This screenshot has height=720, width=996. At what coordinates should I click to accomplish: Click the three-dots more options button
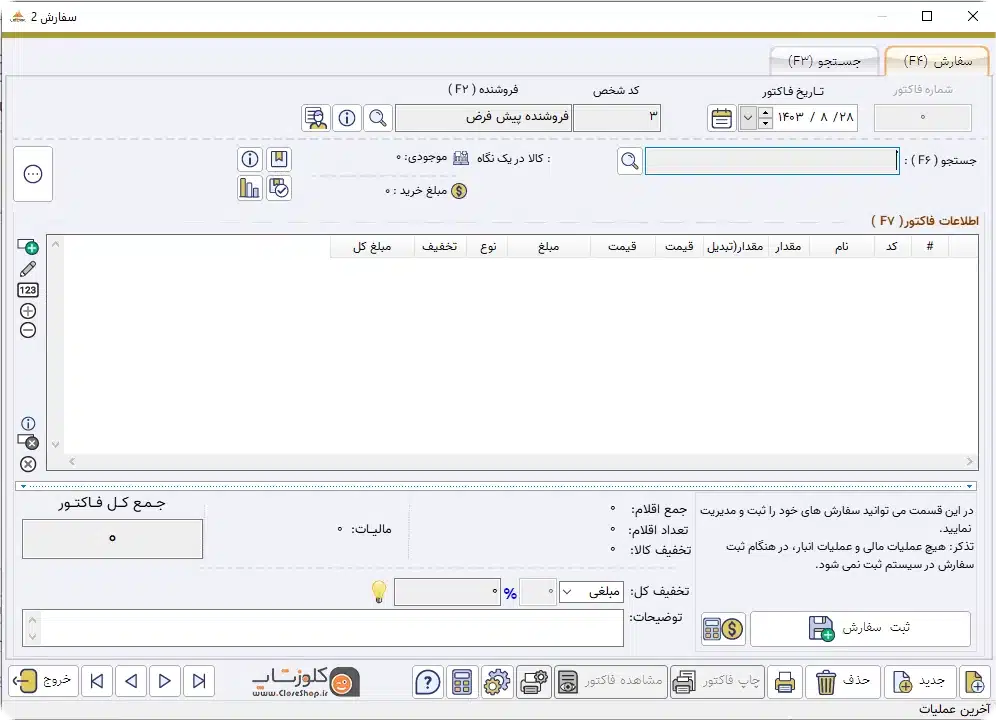tap(33, 174)
